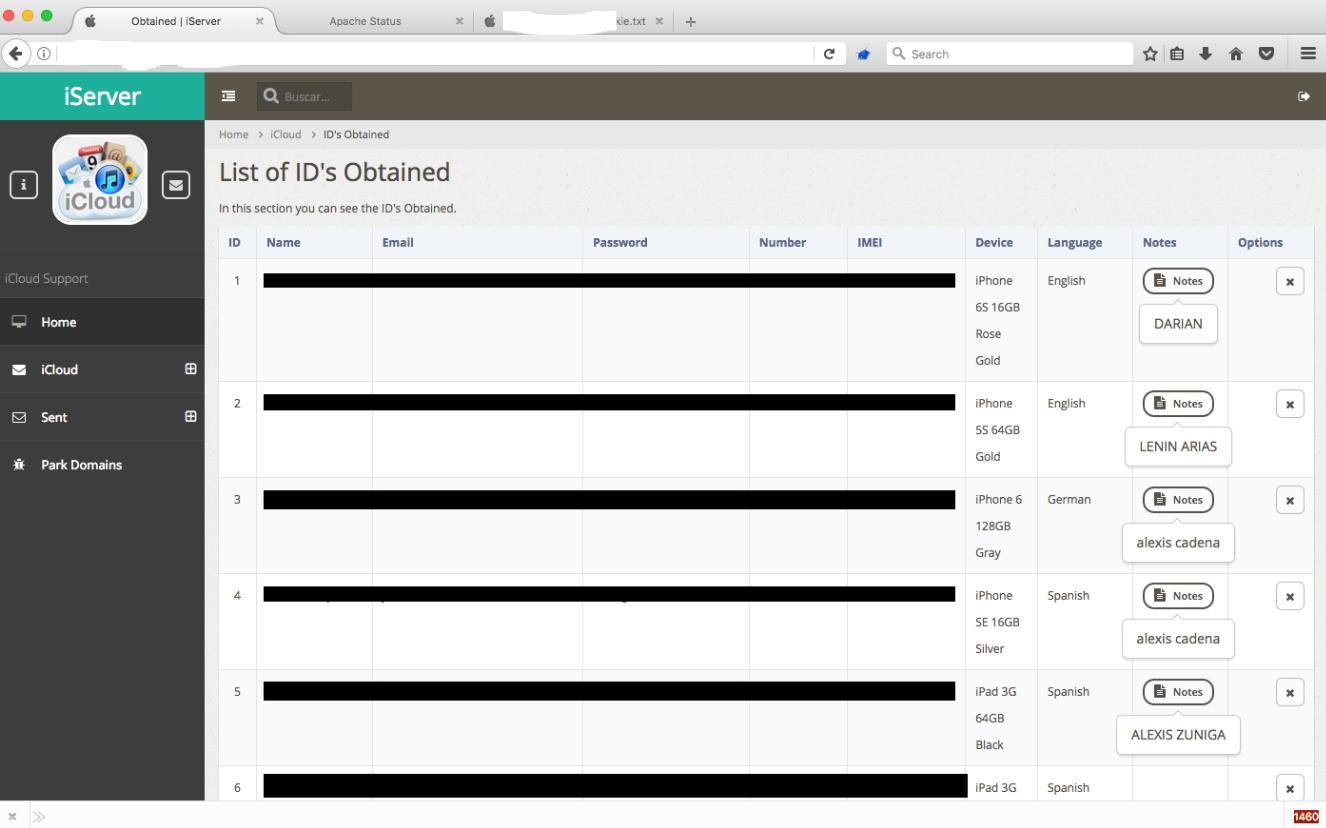The image size is (1326, 828).
Task: Click the envelope icon beside iCloud logo
Action: click(x=175, y=184)
